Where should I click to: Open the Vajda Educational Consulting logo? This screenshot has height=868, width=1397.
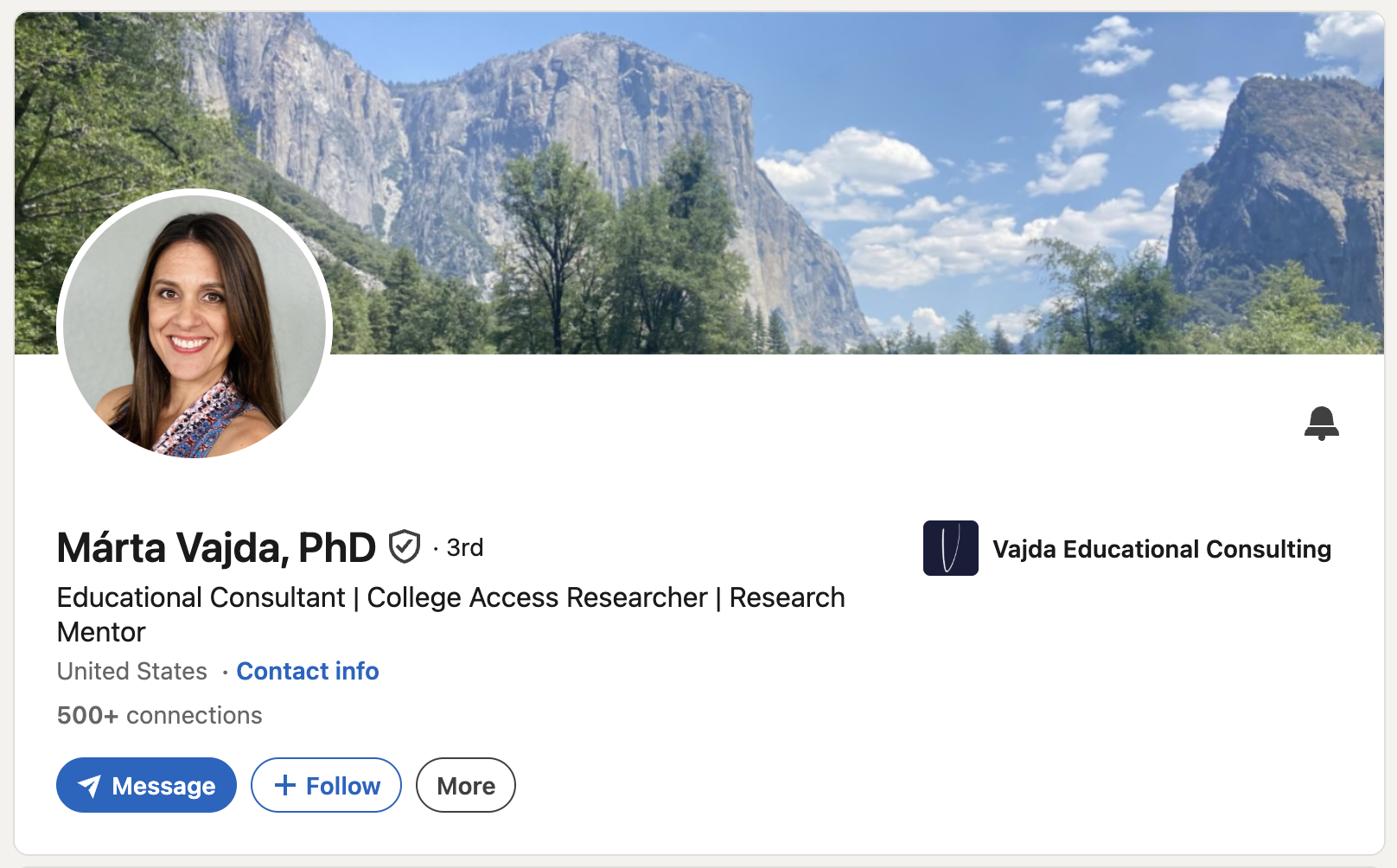coord(950,548)
